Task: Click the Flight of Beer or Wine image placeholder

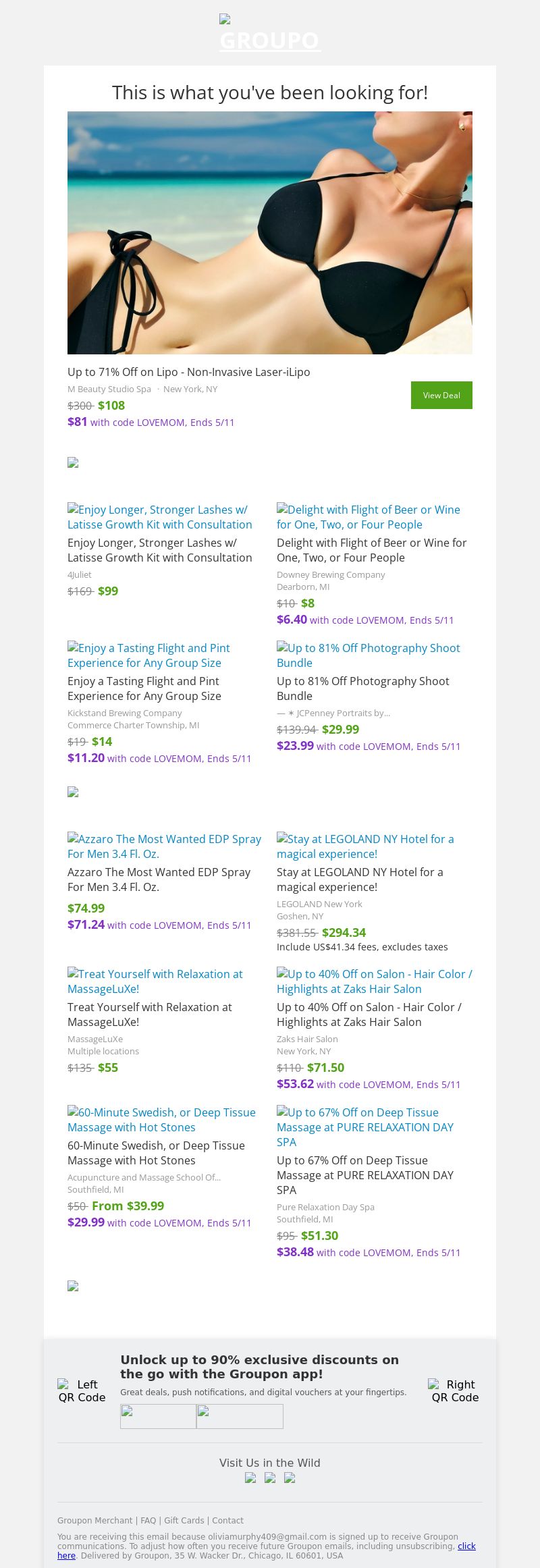Action: tap(368, 517)
